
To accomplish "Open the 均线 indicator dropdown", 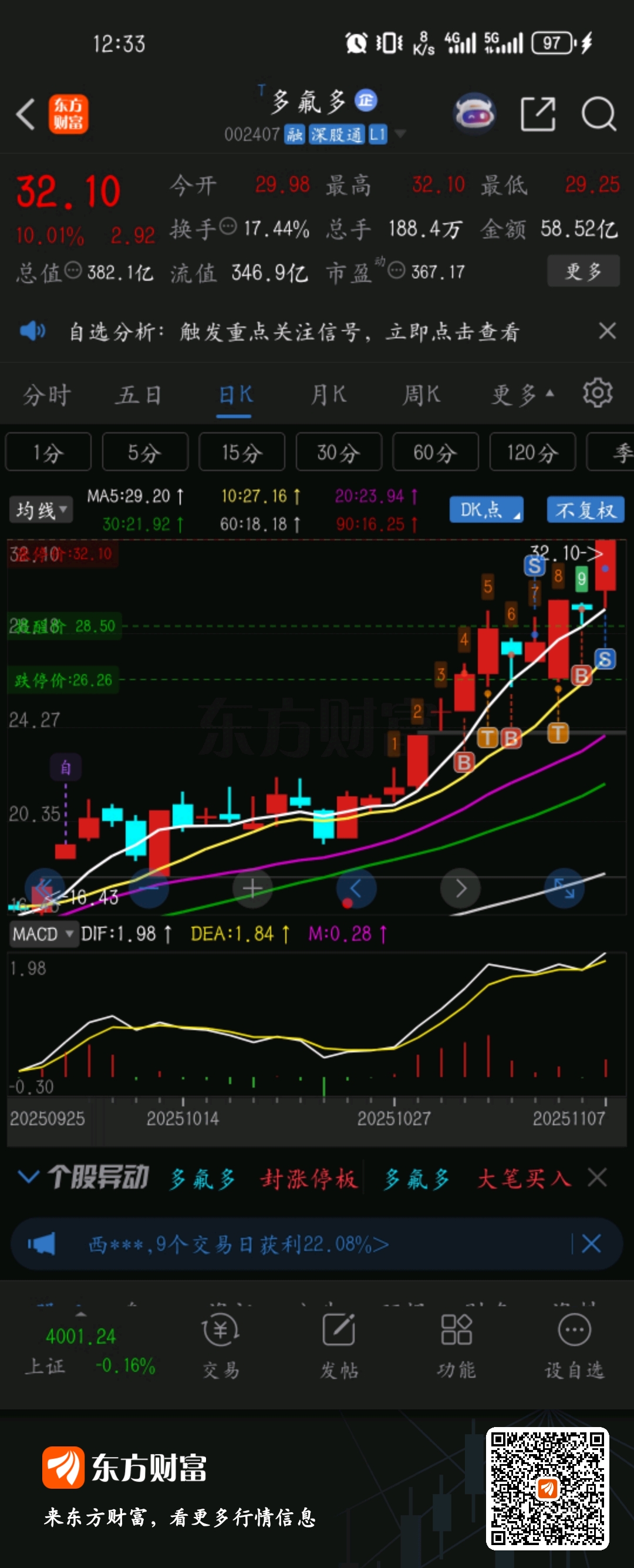I will (41, 510).
